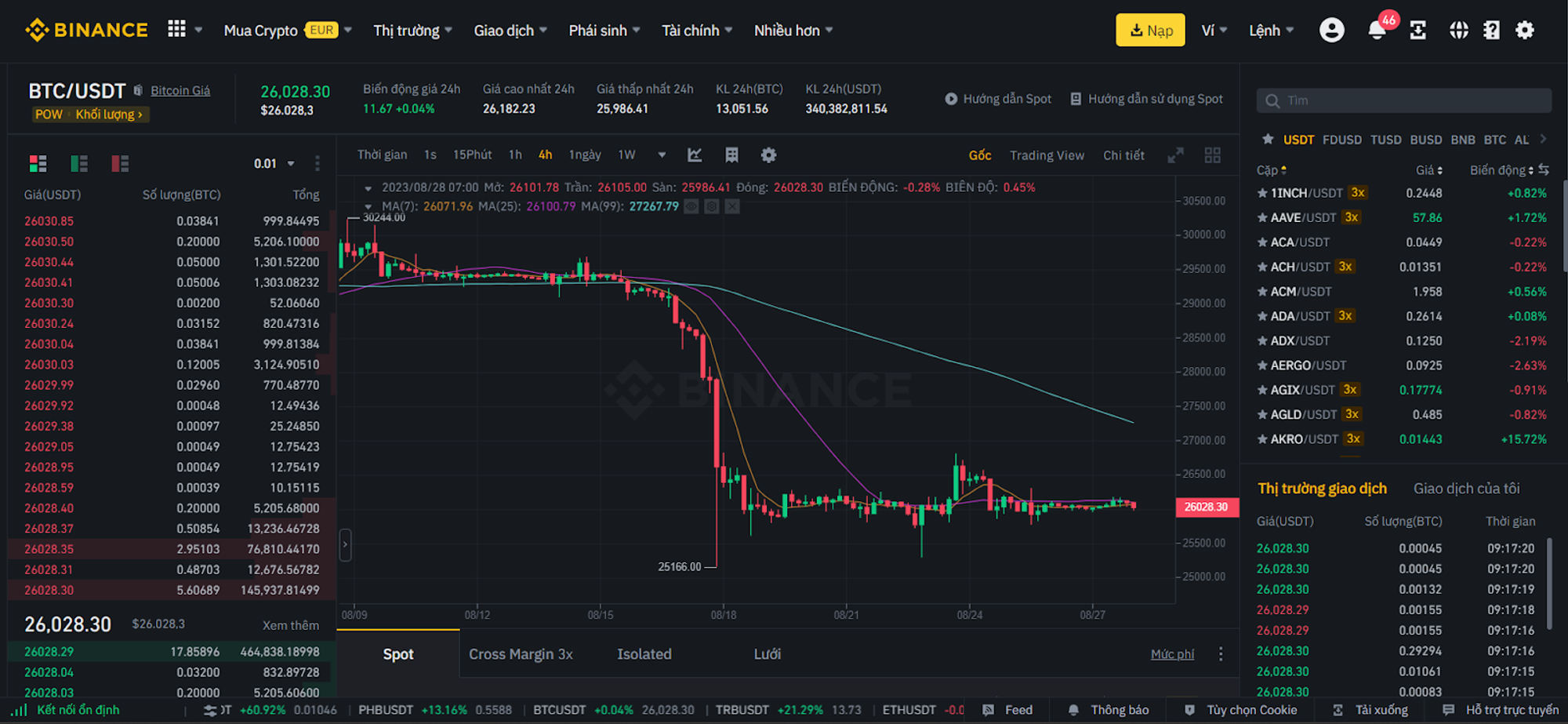Image resolution: width=1568 pixels, height=724 pixels.
Task: Expand chart to full screen
Action: pyautogui.click(x=1176, y=155)
